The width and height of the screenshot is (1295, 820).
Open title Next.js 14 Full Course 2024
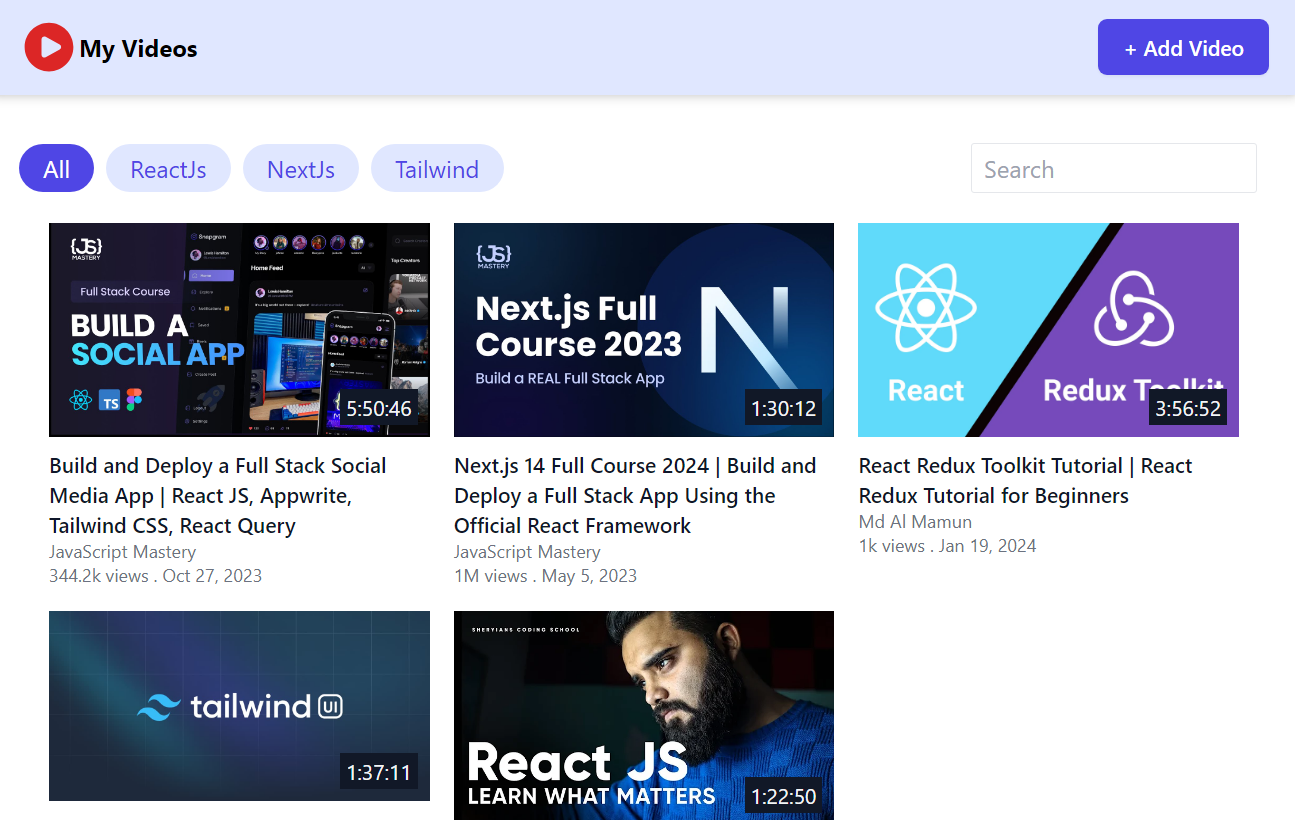(635, 496)
